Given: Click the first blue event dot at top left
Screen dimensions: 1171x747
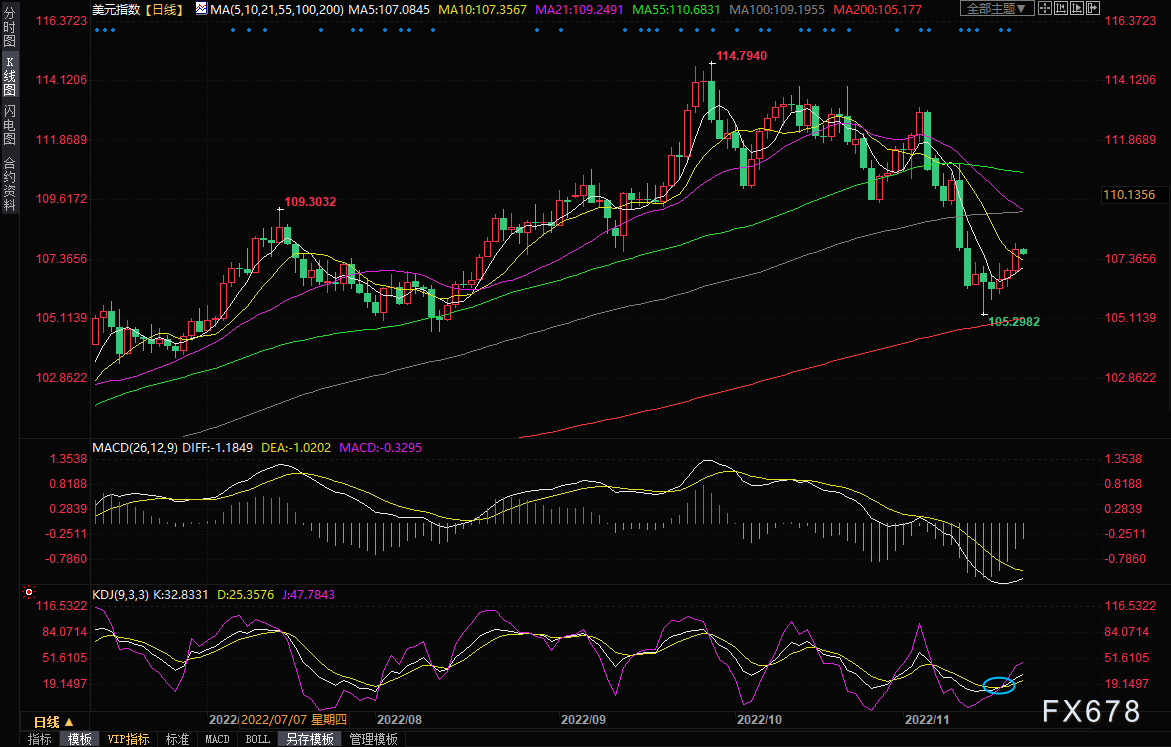Looking at the screenshot, I should coord(98,29).
